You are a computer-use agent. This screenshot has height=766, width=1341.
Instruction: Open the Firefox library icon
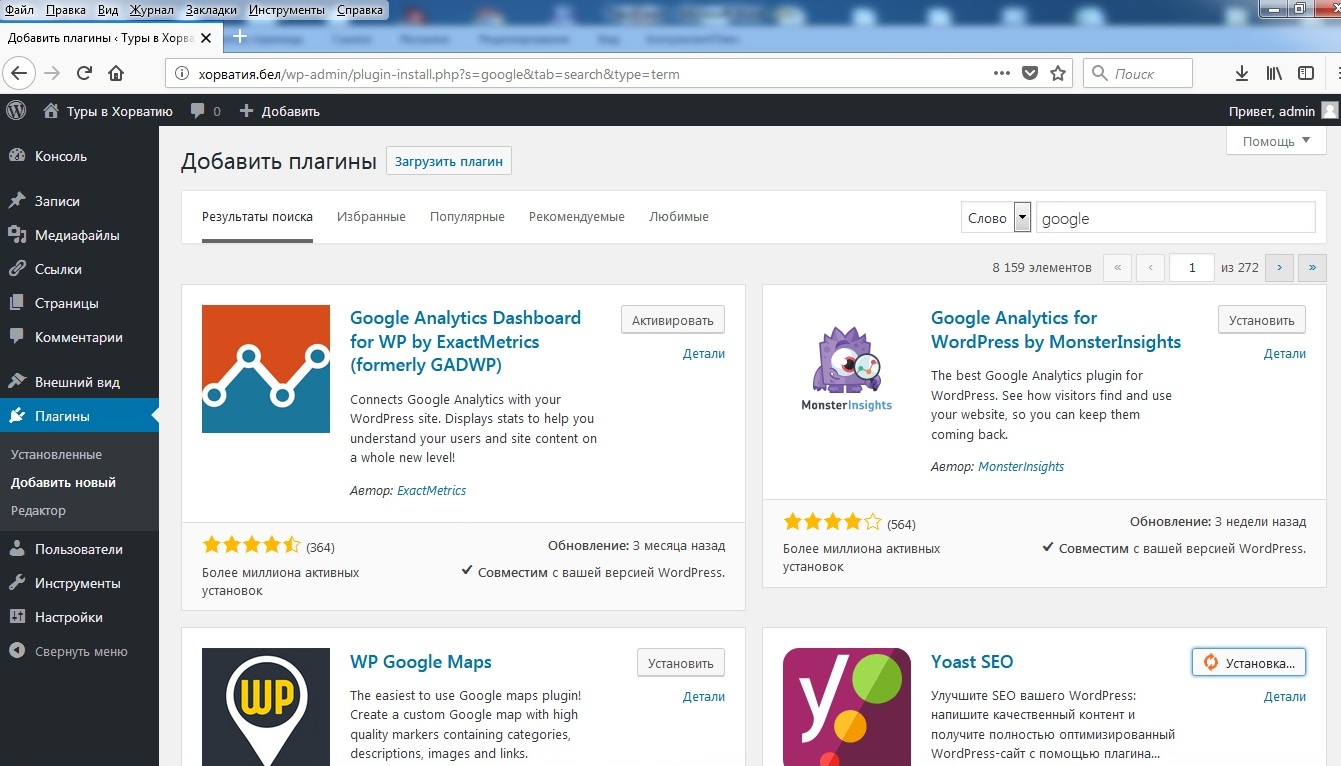point(1274,73)
